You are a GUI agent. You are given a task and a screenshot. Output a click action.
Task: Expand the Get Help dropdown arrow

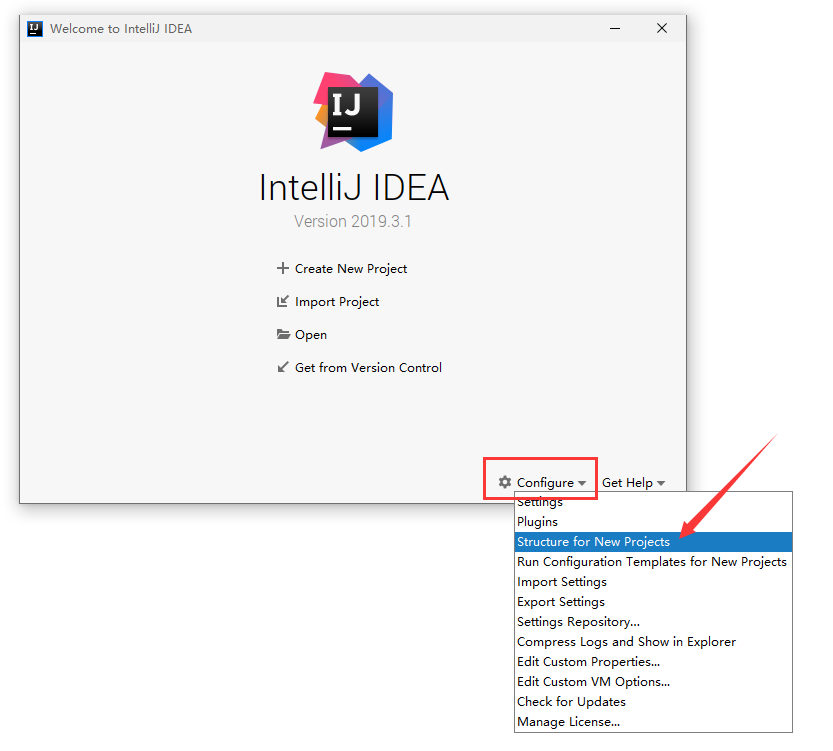(661, 483)
